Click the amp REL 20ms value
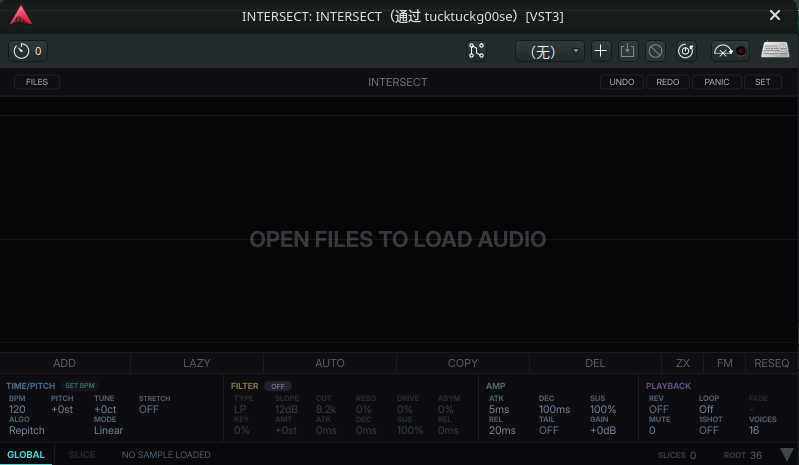The width and height of the screenshot is (799, 465). 502,430
